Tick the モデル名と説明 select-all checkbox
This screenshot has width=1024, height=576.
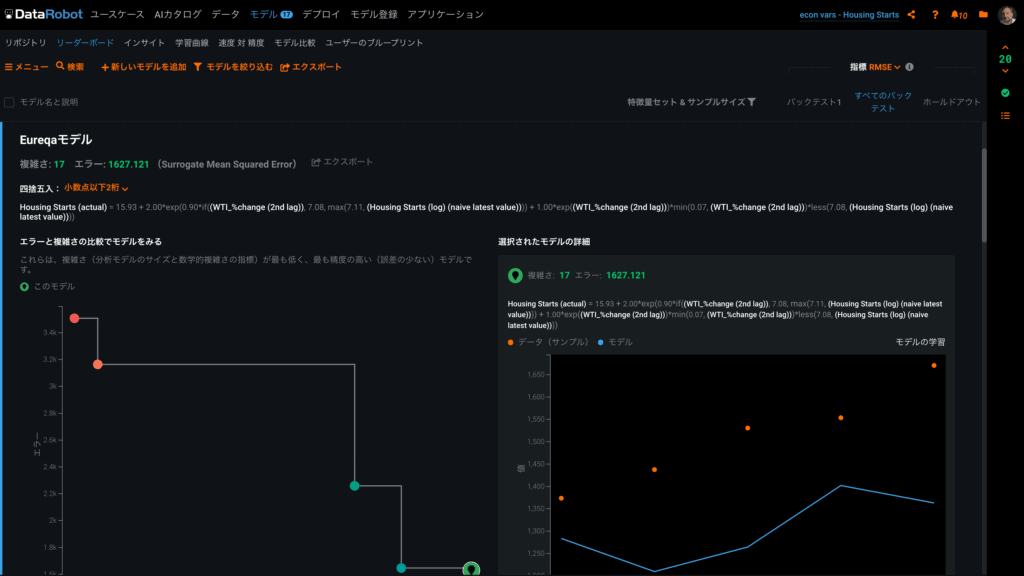[x=9, y=102]
